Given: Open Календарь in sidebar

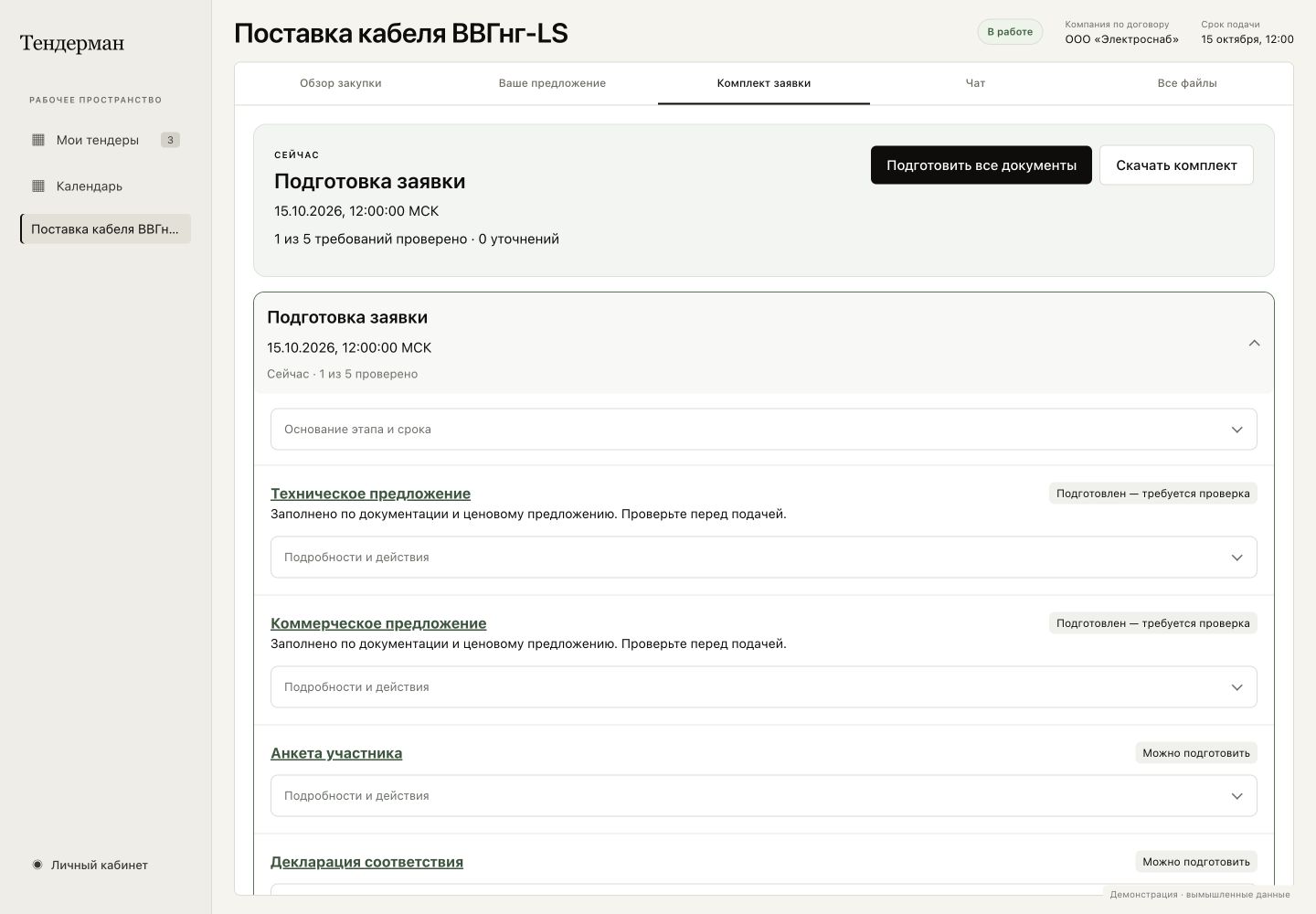Looking at the screenshot, I should tap(105, 186).
